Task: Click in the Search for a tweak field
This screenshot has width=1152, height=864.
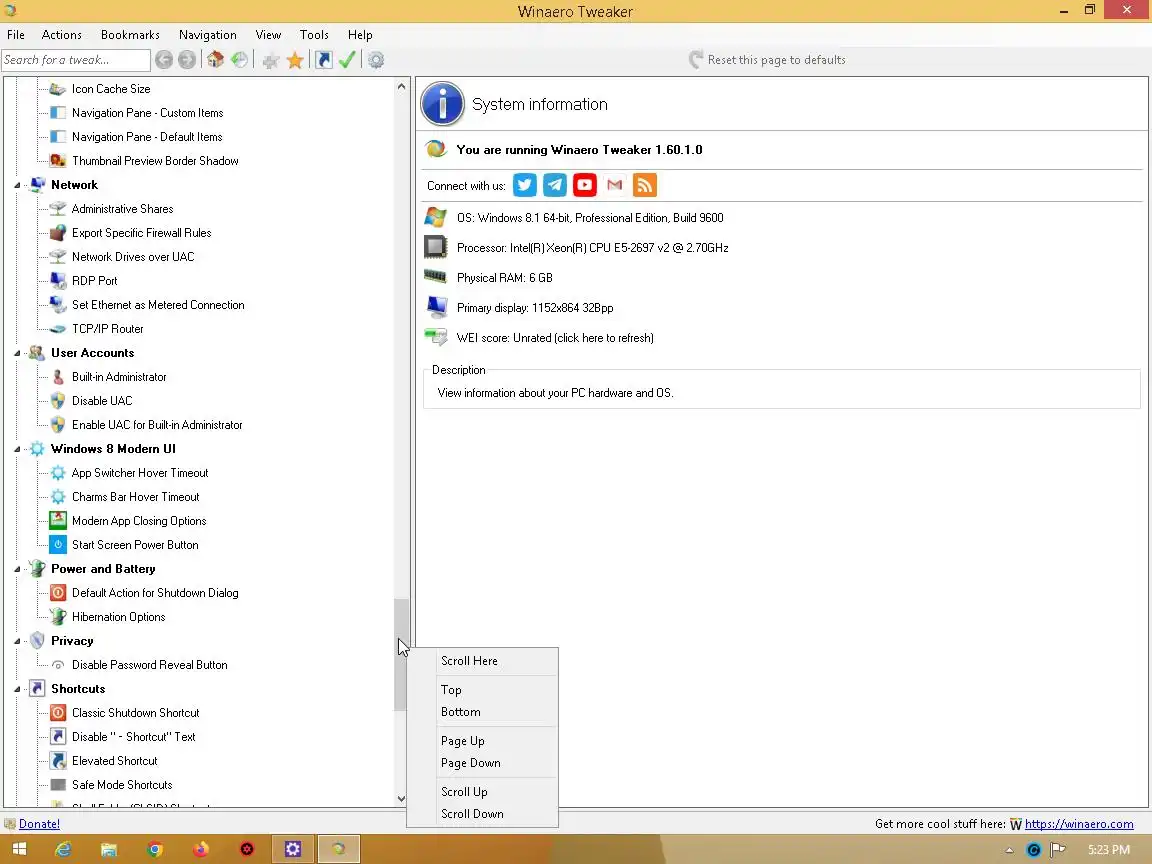Action: tap(76, 60)
